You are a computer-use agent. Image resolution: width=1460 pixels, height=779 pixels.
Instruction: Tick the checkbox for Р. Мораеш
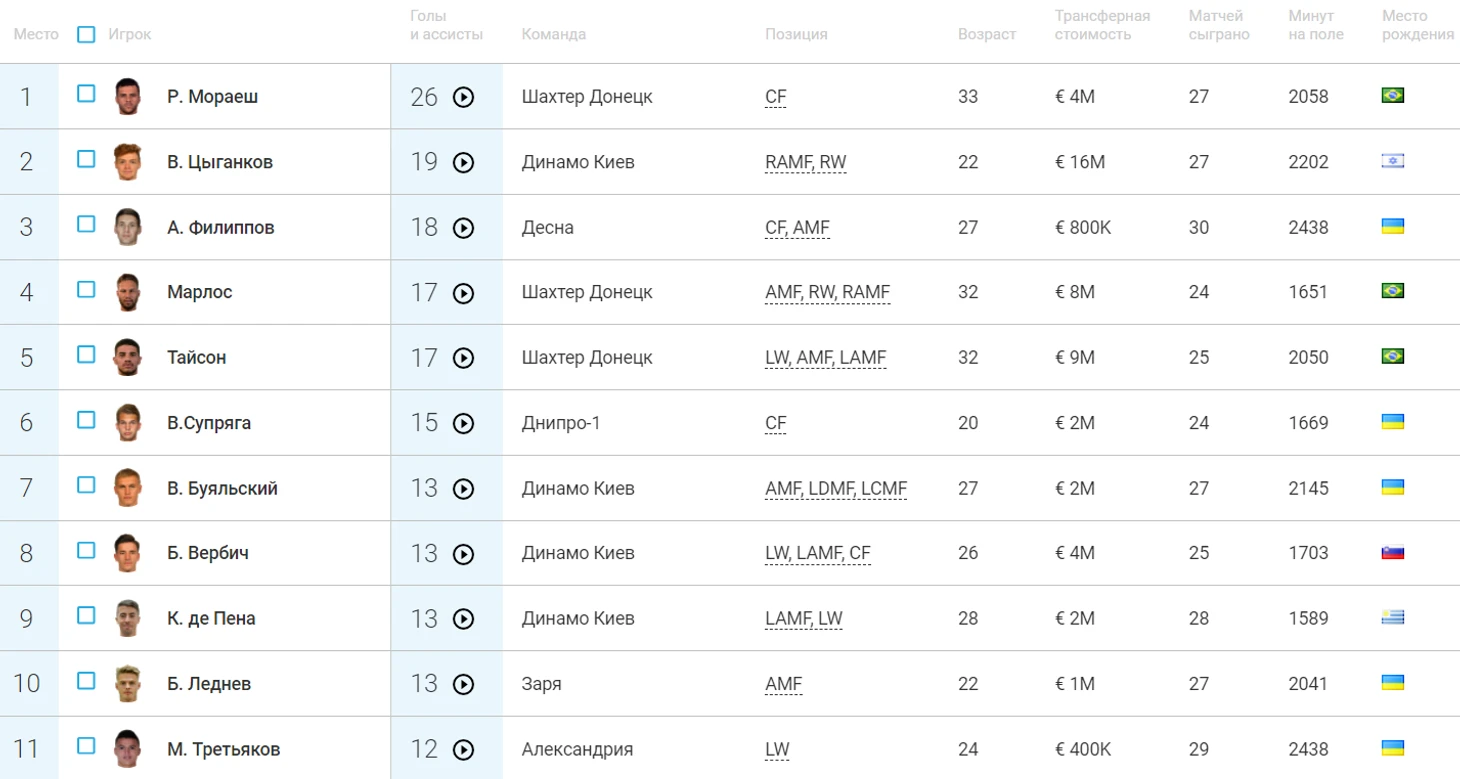point(86,93)
